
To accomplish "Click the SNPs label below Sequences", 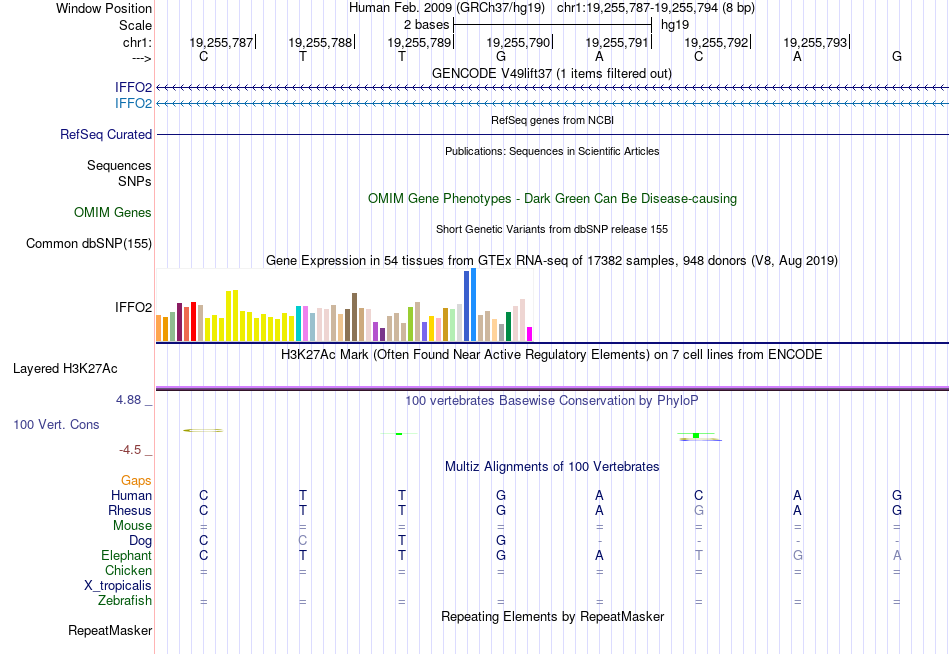I will (135, 181).
